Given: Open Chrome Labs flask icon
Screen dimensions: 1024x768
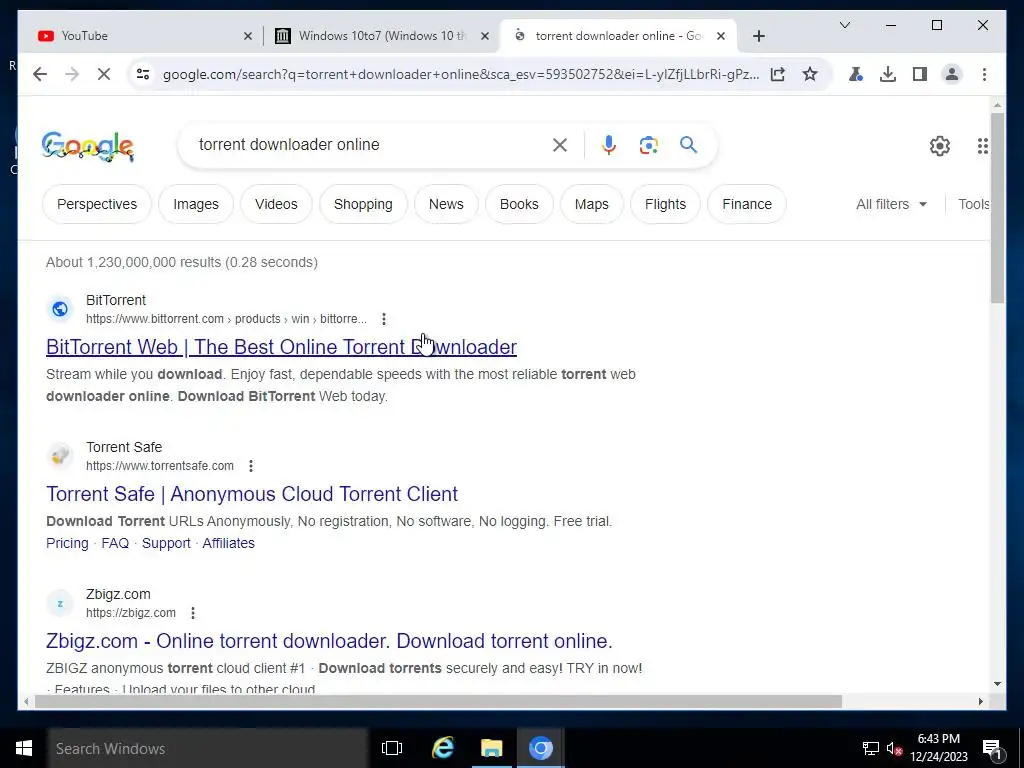Looking at the screenshot, I should coord(856,74).
